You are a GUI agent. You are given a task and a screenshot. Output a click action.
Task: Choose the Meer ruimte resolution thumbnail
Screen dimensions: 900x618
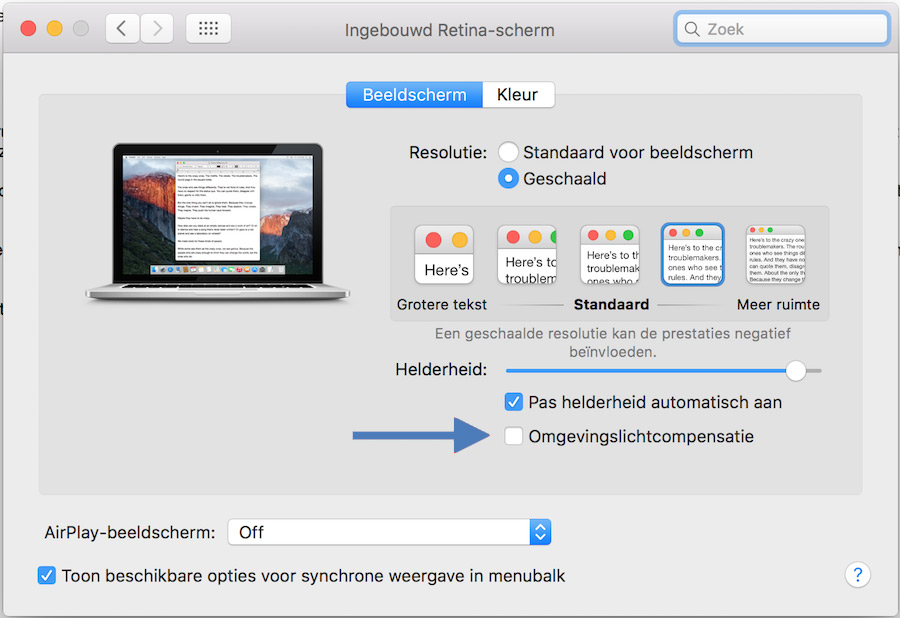(x=776, y=255)
